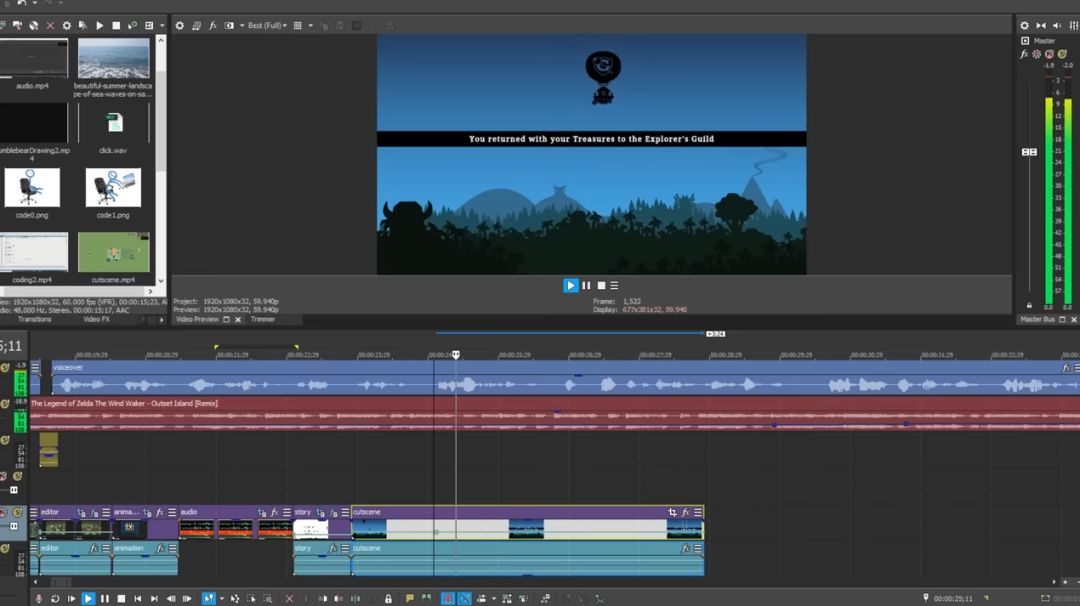Toggle Enable Snapping magnet icon
This screenshot has height=606, width=1080.
point(448,599)
